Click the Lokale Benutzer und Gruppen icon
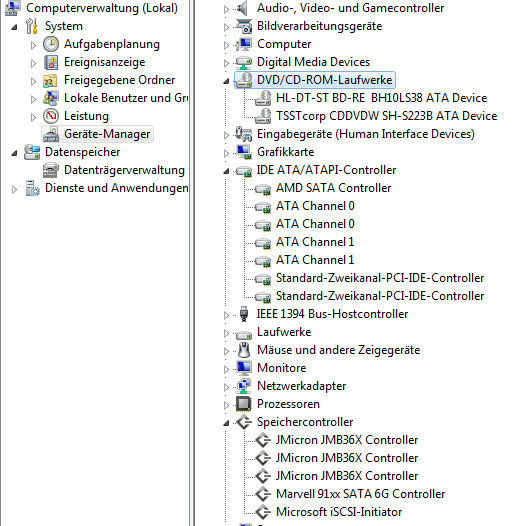This screenshot has width=517, height=526. [51, 98]
